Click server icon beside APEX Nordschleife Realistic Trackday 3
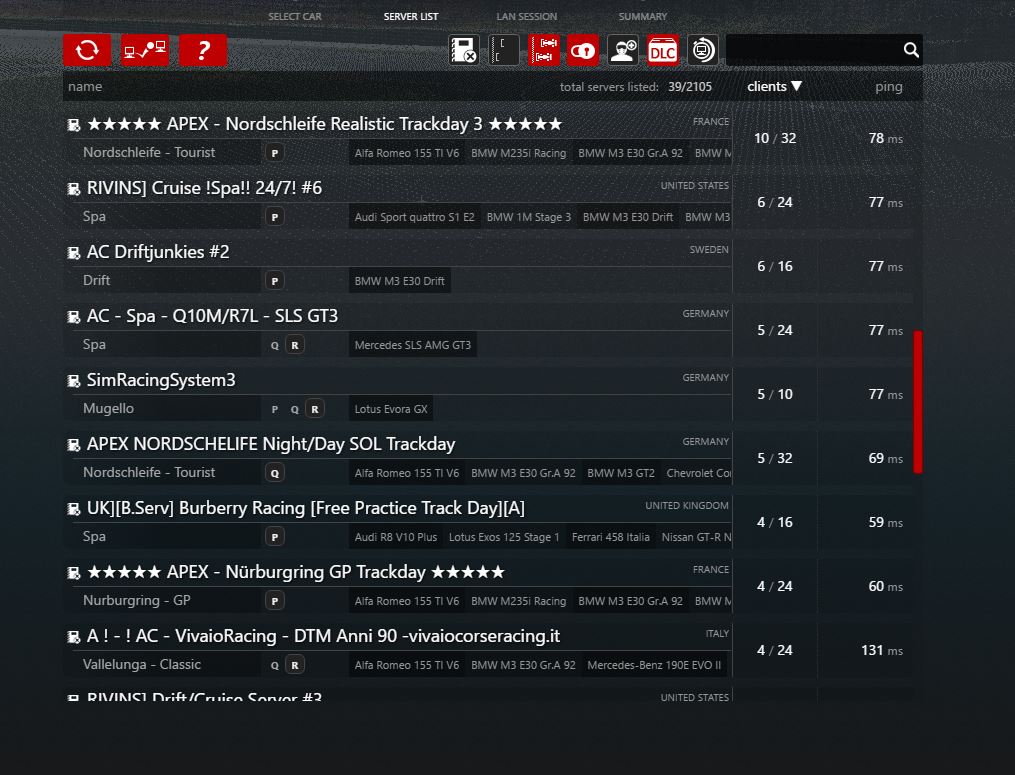The width and height of the screenshot is (1015, 775). (x=74, y=124)
